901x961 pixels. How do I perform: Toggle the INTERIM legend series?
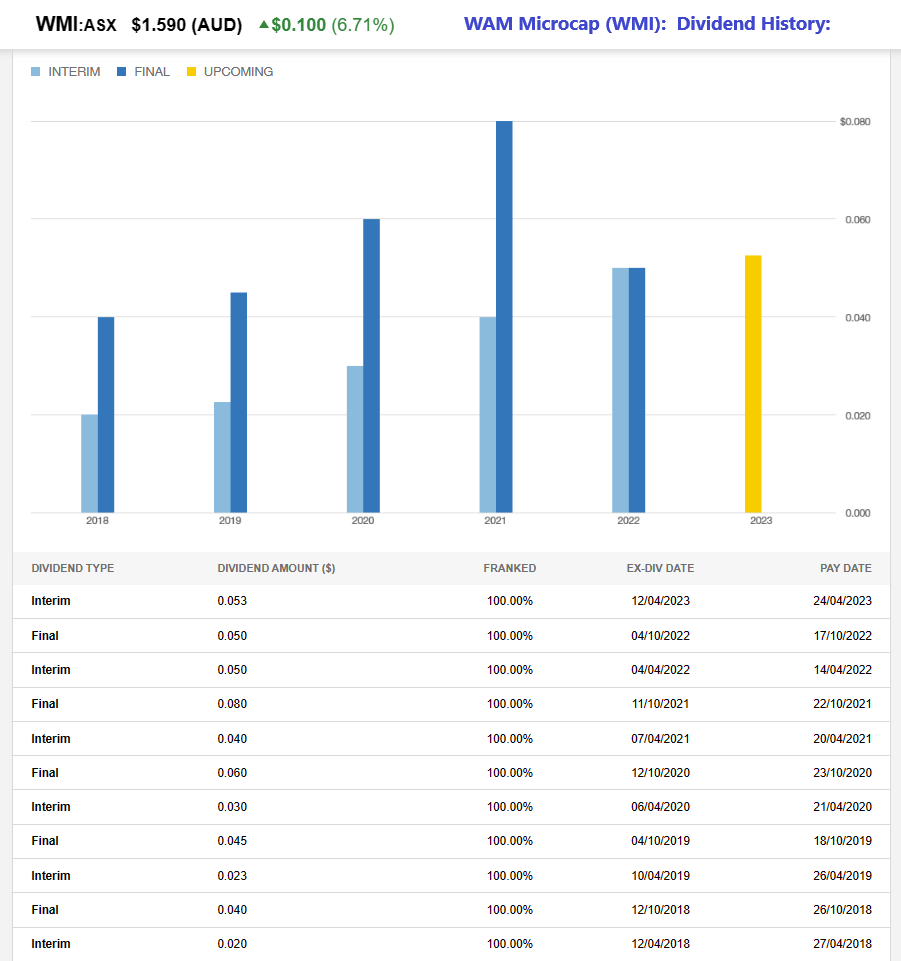pos(66,72)
